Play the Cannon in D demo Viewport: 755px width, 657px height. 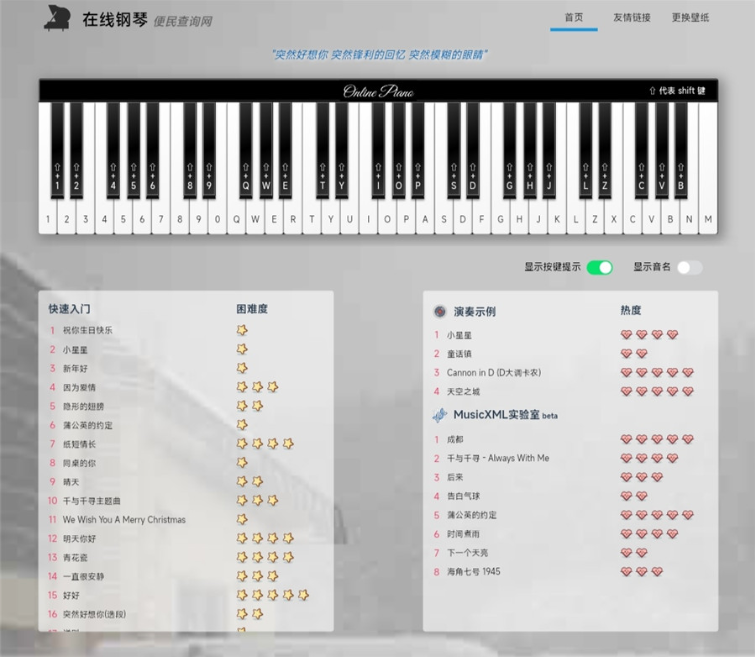coord(494,373)
